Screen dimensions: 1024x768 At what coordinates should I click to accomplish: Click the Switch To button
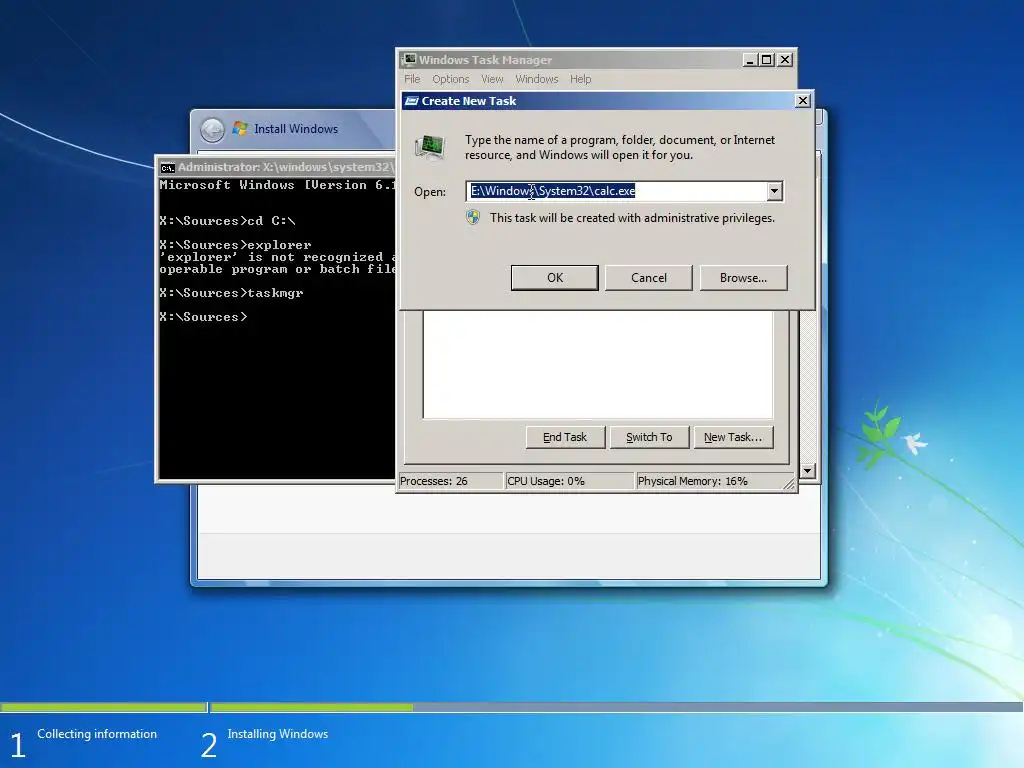coord(649,437)
